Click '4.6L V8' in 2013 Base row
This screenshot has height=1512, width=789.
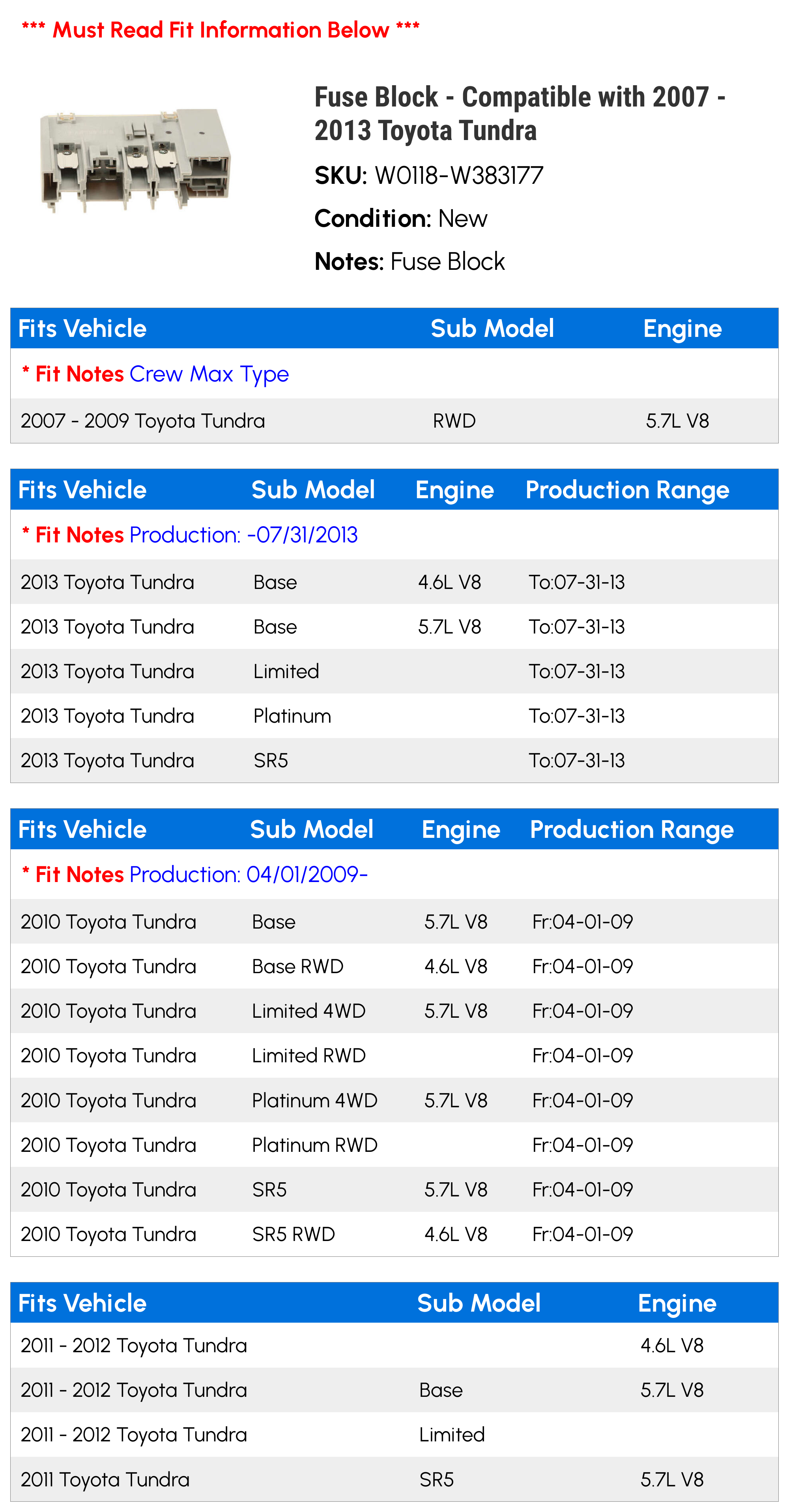click(x=450, y=582)
